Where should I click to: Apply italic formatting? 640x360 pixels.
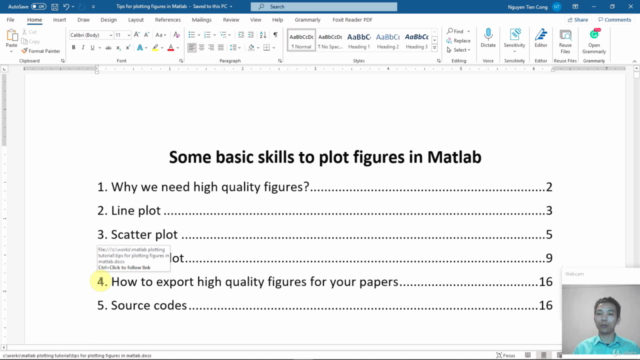(x=83, y=48)
